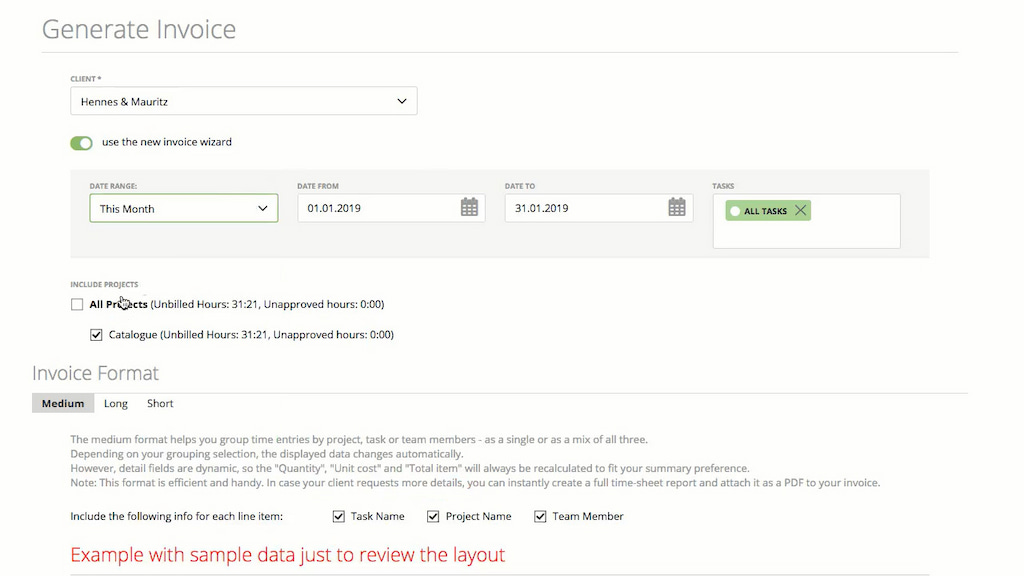1024x576 pixels.
Task: Expand the Tasks selection box
Action: [806, 221]
